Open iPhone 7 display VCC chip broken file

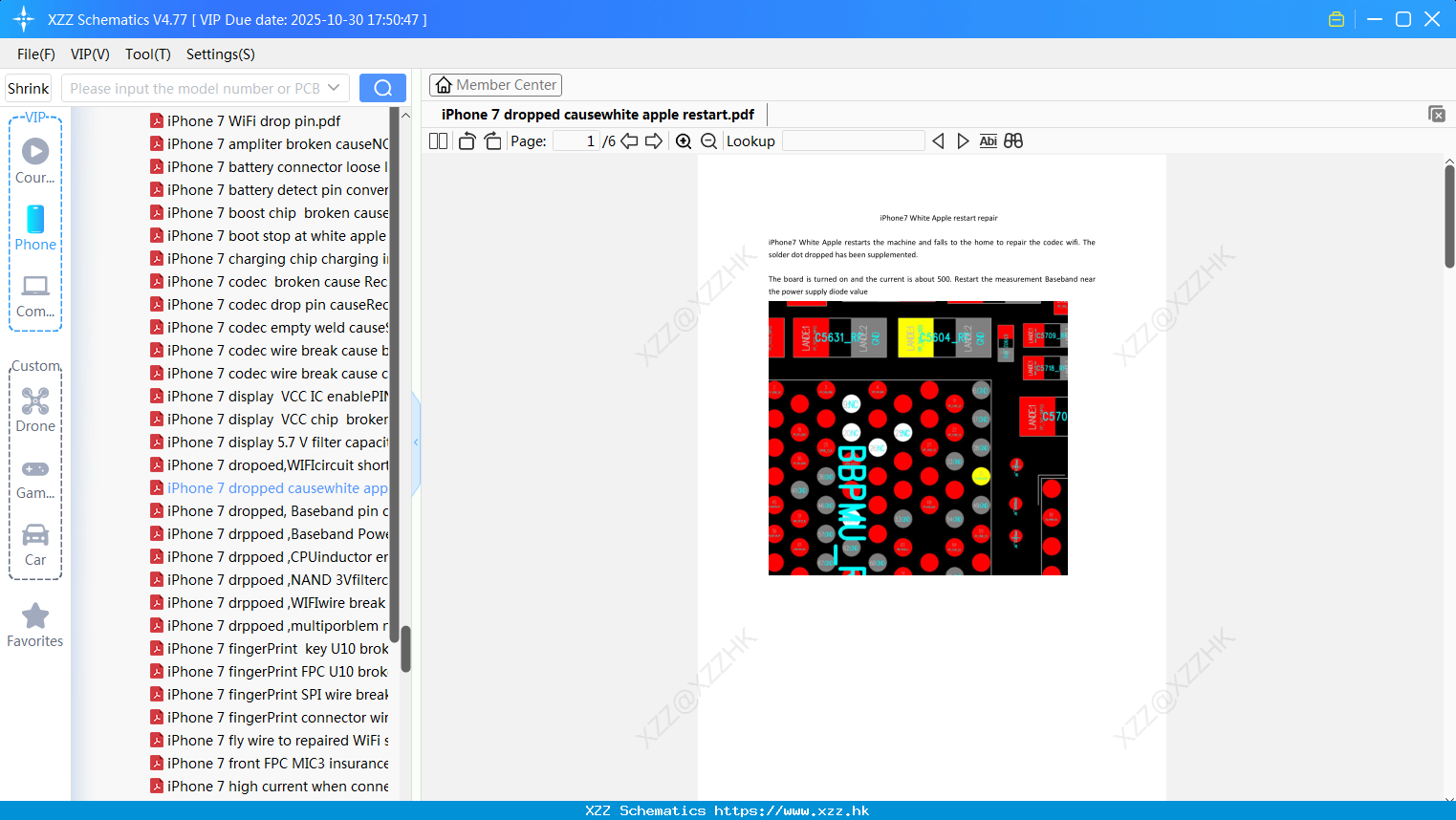(270, 420)
